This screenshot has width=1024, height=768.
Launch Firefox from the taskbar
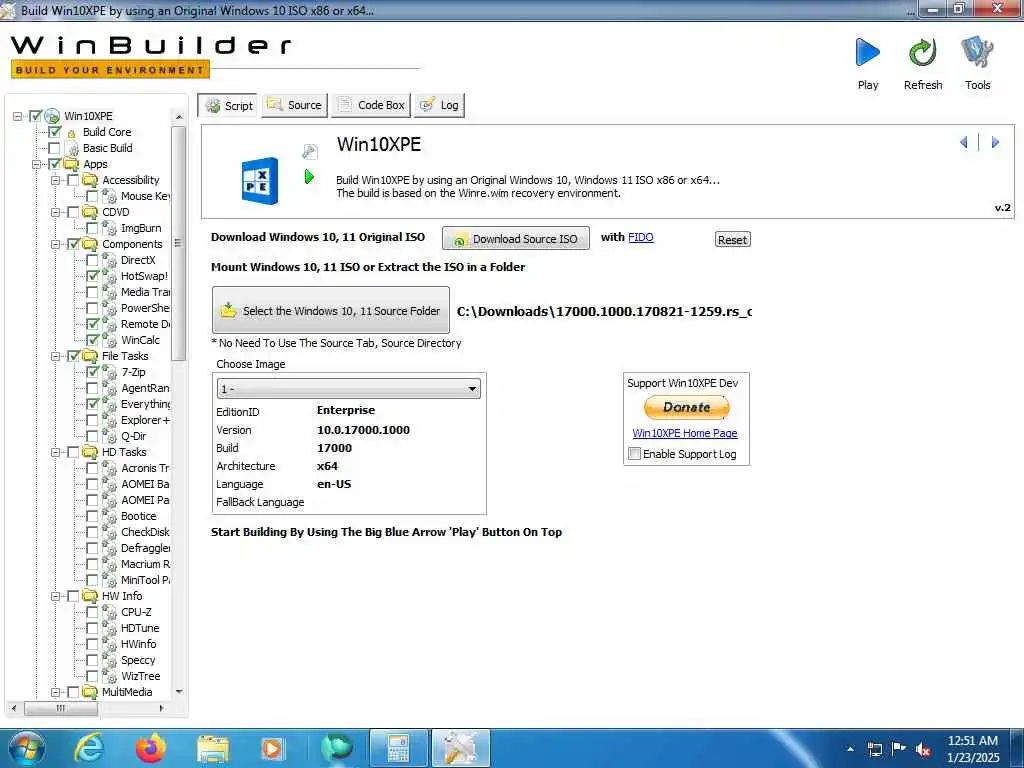(x=151, y=748)
